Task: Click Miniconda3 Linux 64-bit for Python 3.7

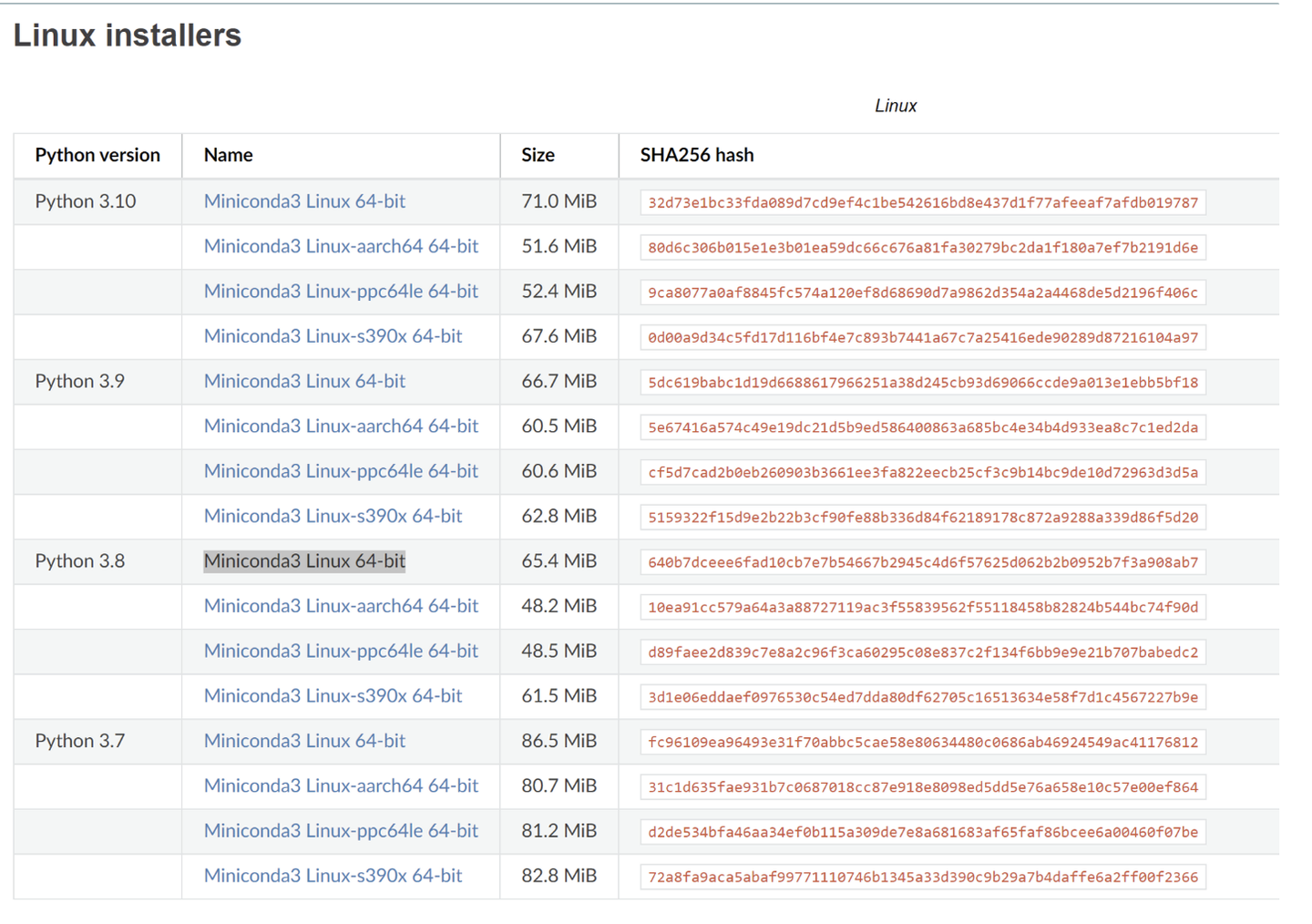Action: (x=304, y=741)
